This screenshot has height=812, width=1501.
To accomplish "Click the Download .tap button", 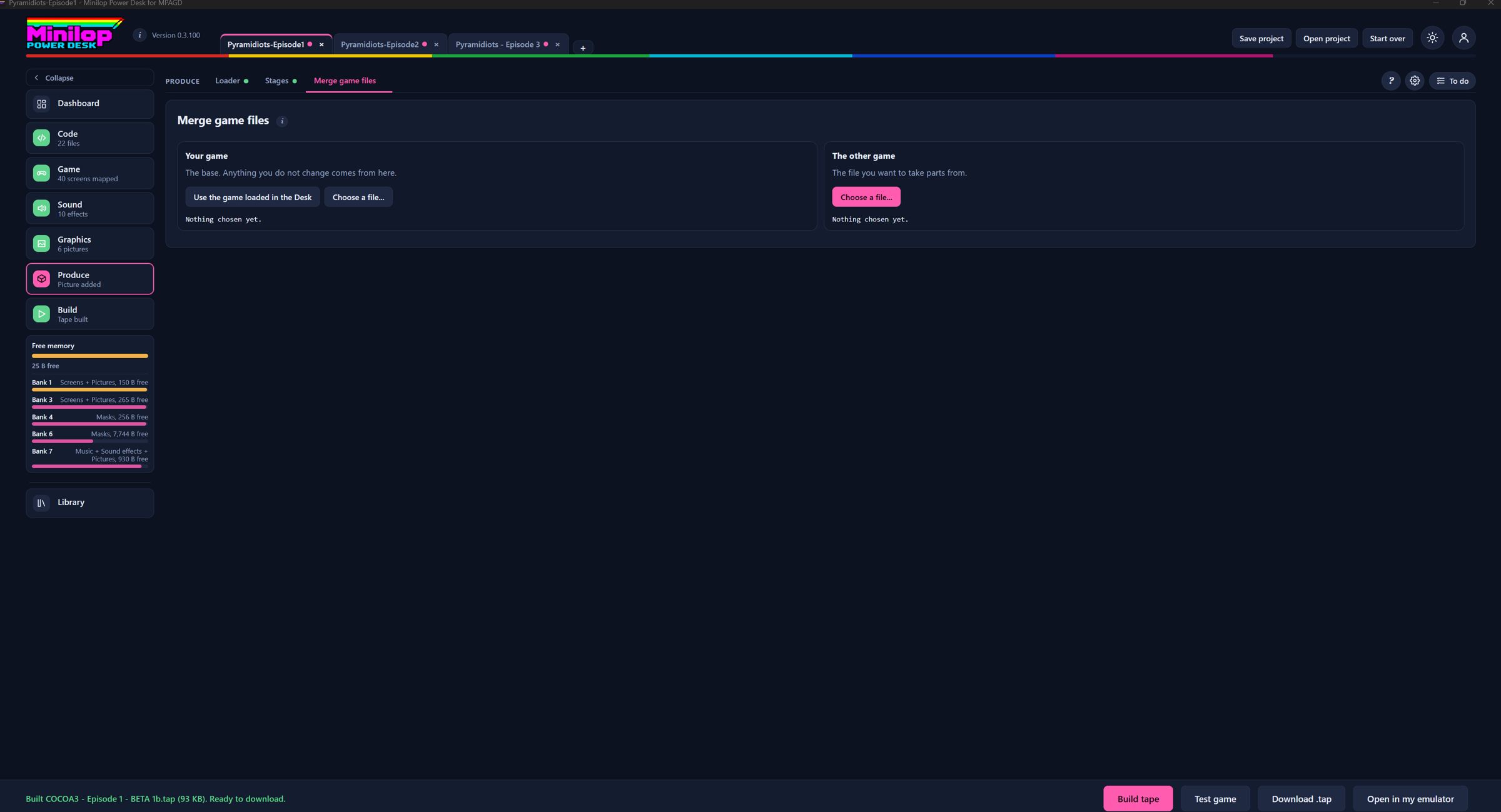I will [1301, 799].
